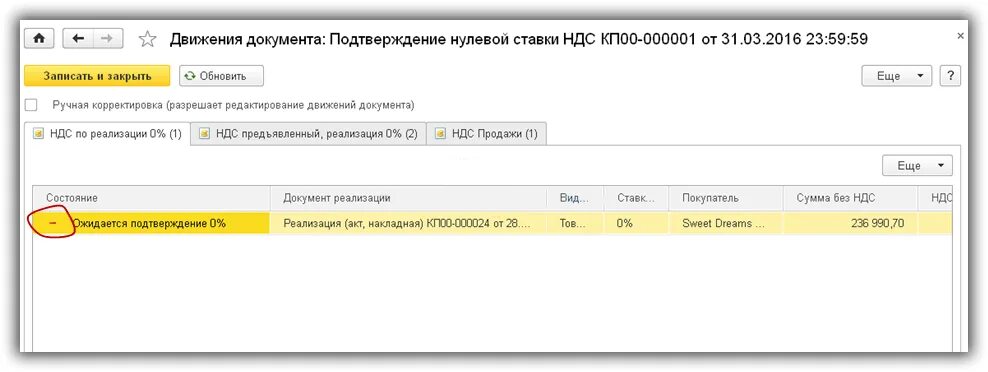Viewport: 988px width, 372px height.
Task: Navigate forward with right arrow
Action: pos(108,38)
